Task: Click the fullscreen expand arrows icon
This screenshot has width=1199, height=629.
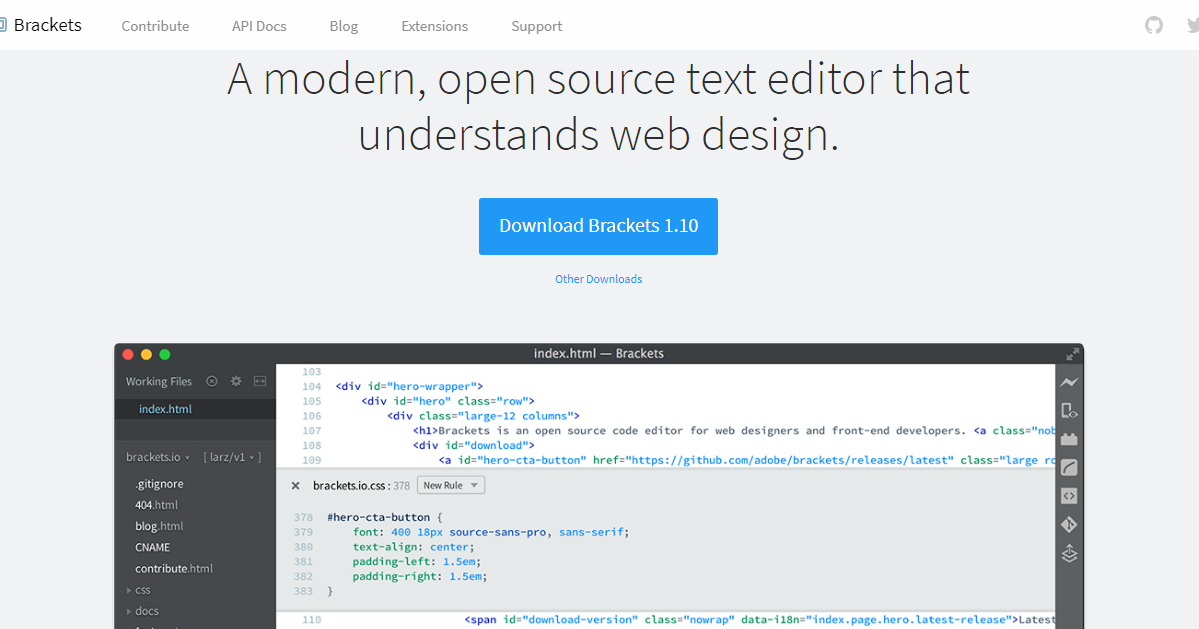Action: [1073, 354]
